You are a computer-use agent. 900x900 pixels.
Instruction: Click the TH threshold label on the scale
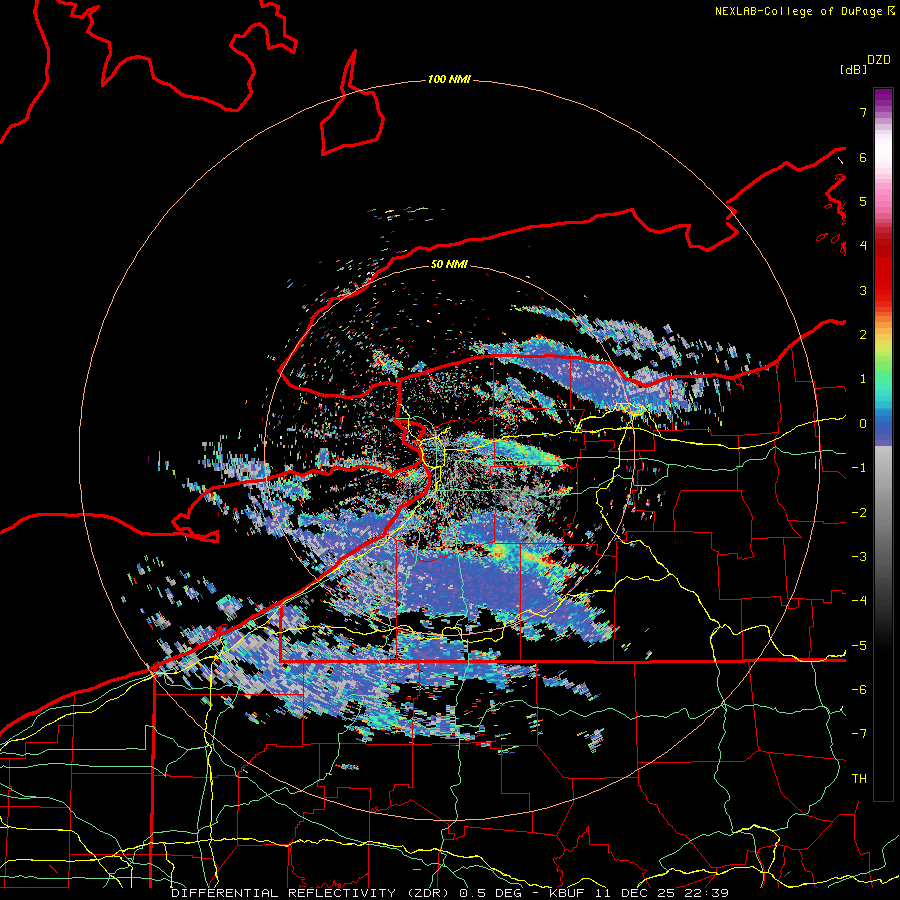(859, 779)
